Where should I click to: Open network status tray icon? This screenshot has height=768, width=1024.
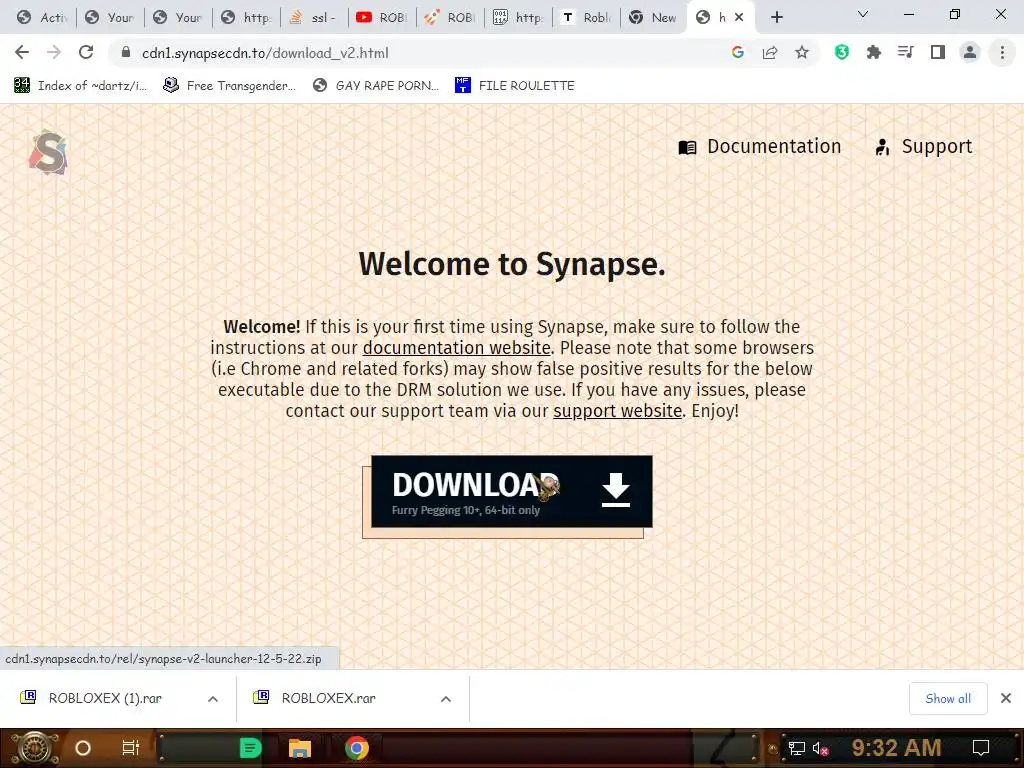797,748
